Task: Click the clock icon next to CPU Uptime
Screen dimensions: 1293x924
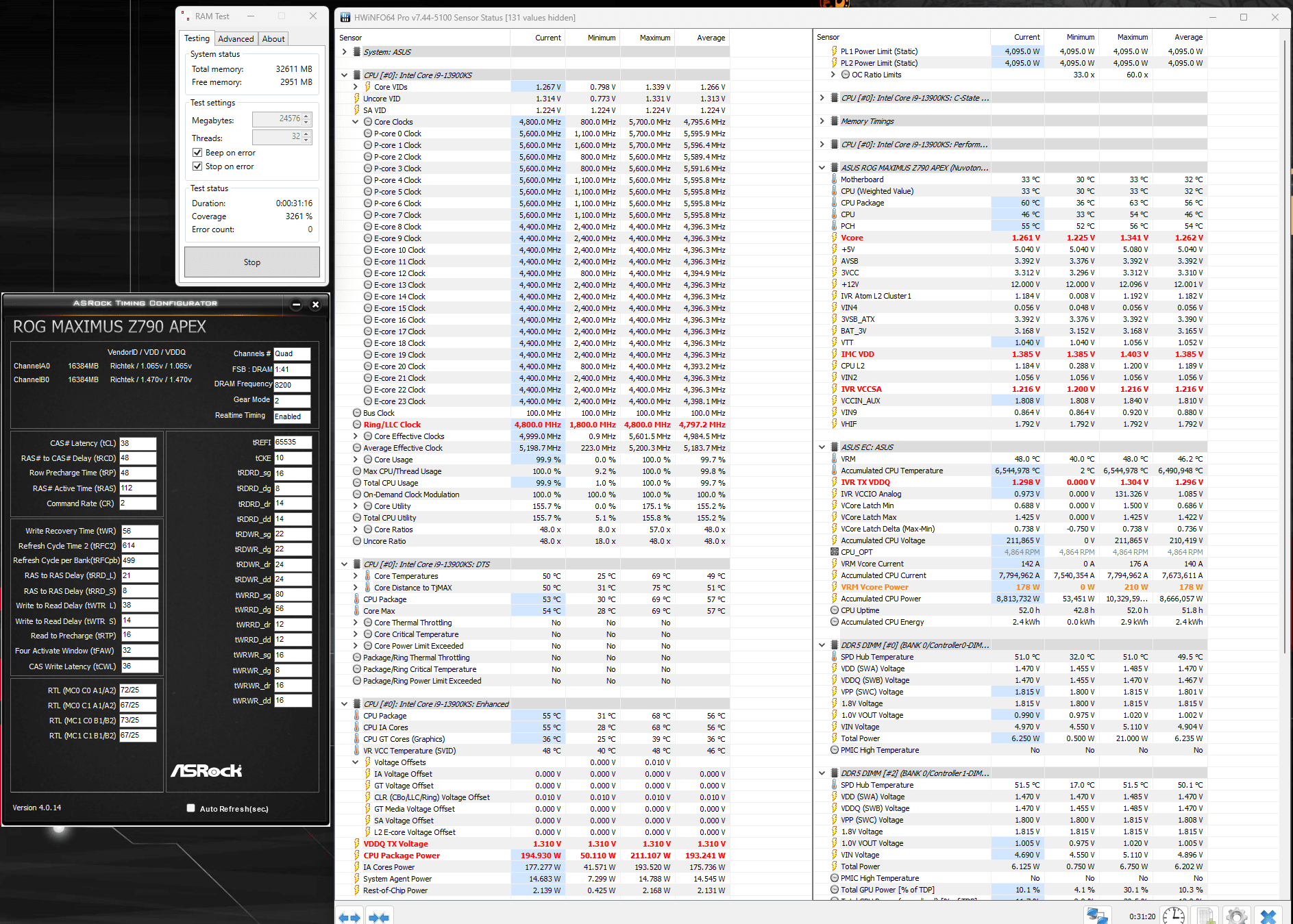Action: point(835,610)
